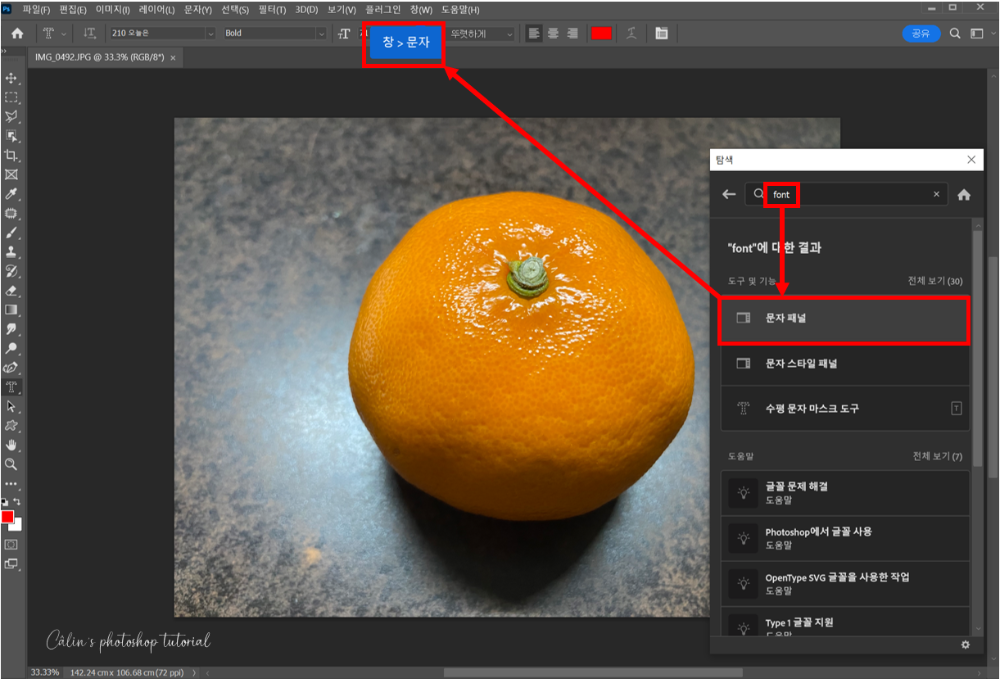Open the 문자 스타일 패널 result
Screen dimensions: 1000x680
click(x=844, y=364)
